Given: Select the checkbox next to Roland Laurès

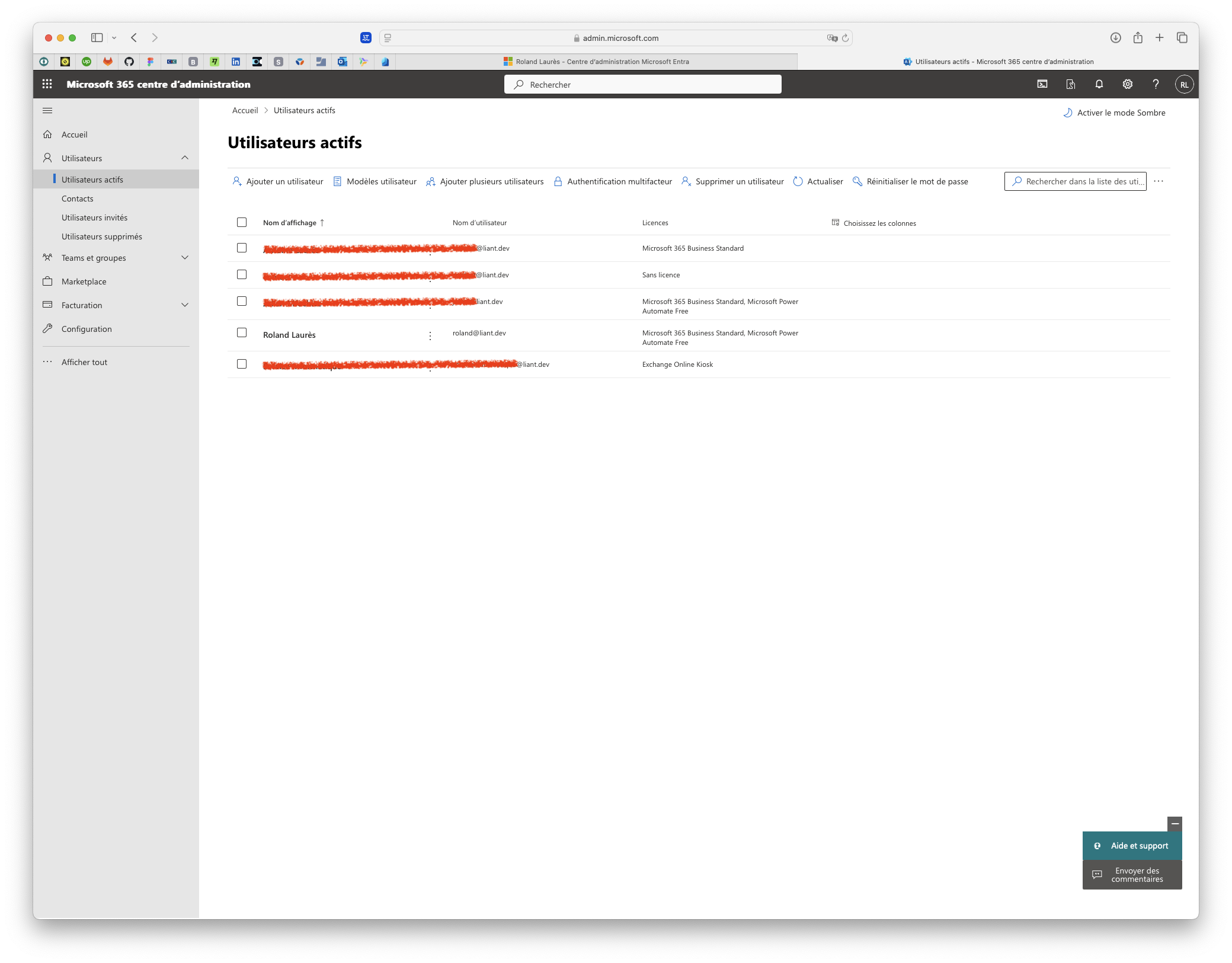Looking at the screenshot, I should [241, 333].
